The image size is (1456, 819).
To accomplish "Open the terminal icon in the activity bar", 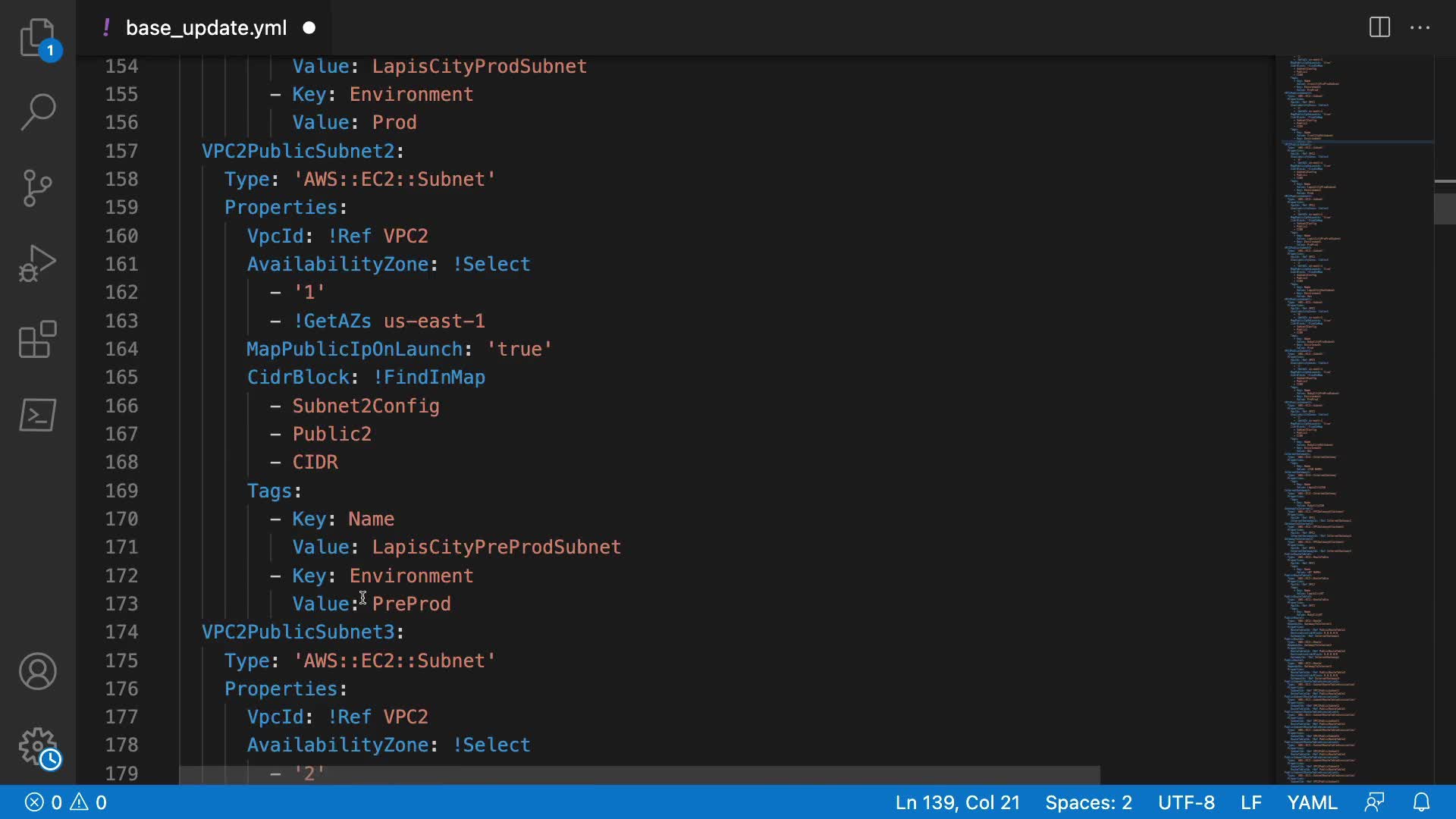I will 37,416.
